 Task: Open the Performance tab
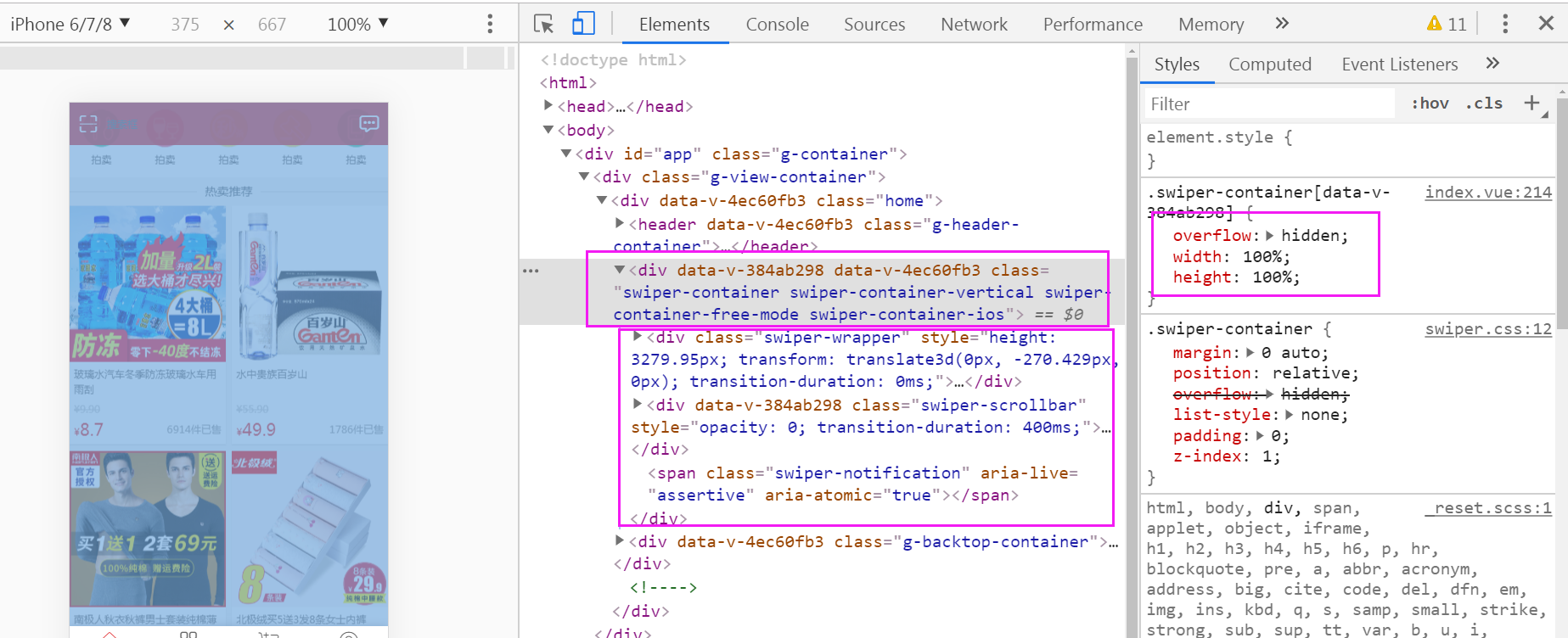point(1093,25)
